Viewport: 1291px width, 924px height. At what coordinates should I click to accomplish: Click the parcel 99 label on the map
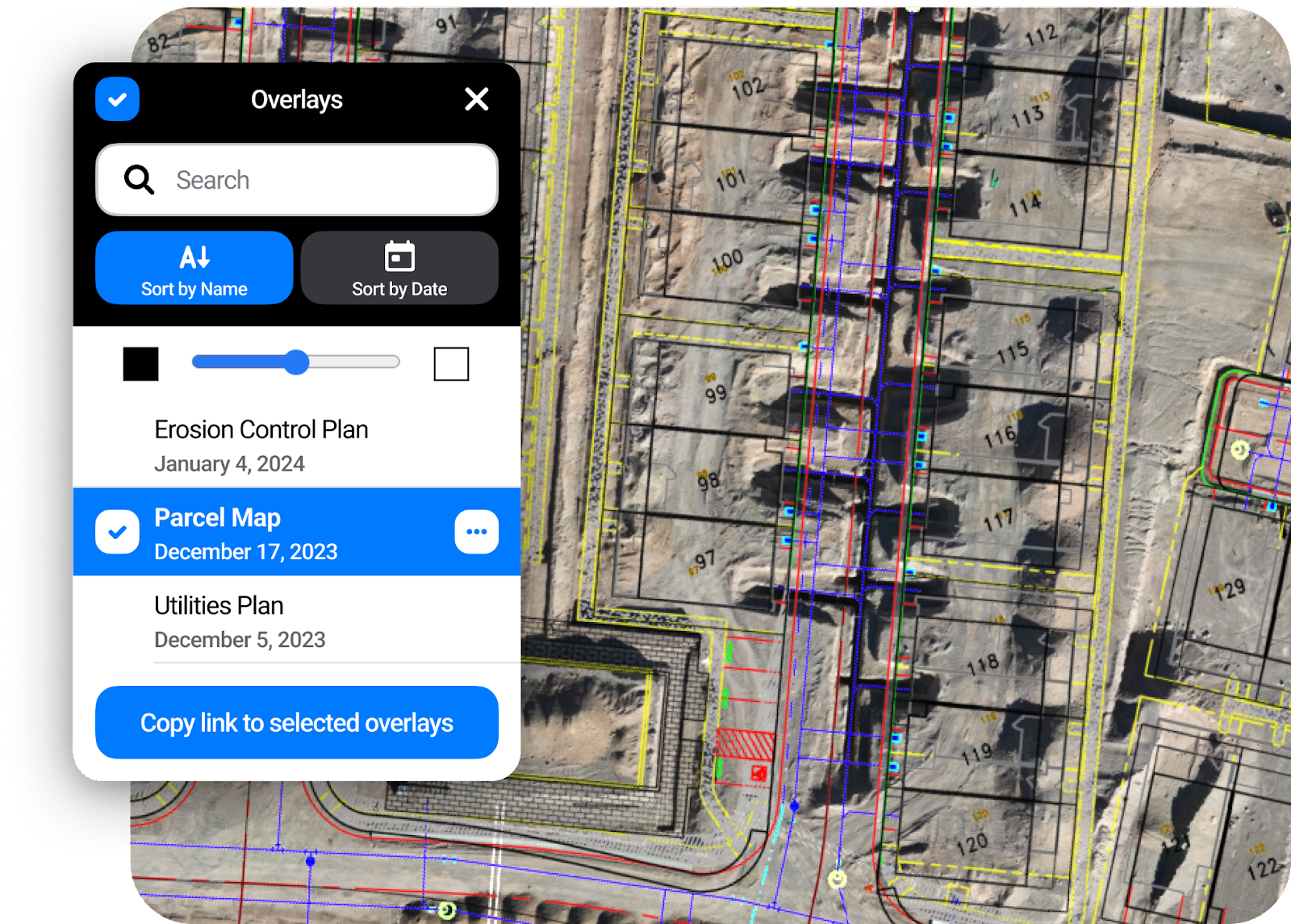pyautogui.click(x=716, y=394)
